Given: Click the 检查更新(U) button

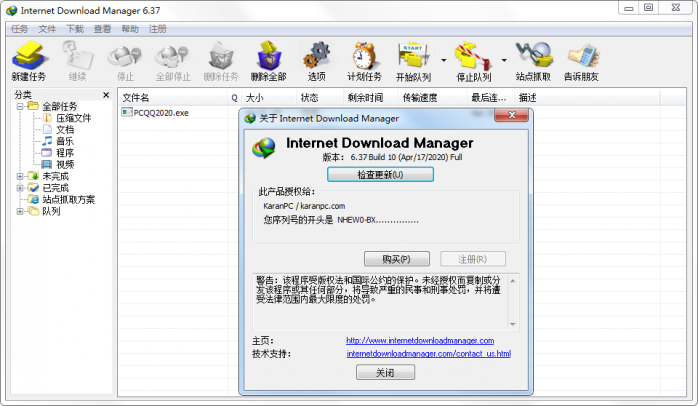Looking at the screenshot, I should point(380,175).
